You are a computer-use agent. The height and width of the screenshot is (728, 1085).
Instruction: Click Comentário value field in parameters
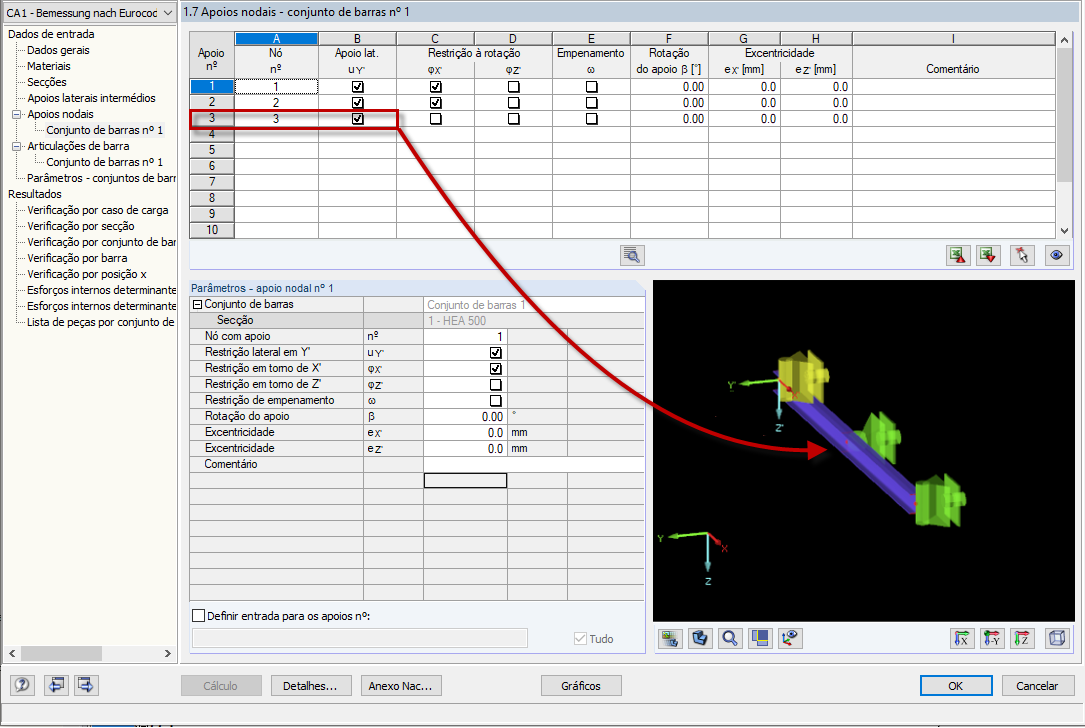click(534, 464)
